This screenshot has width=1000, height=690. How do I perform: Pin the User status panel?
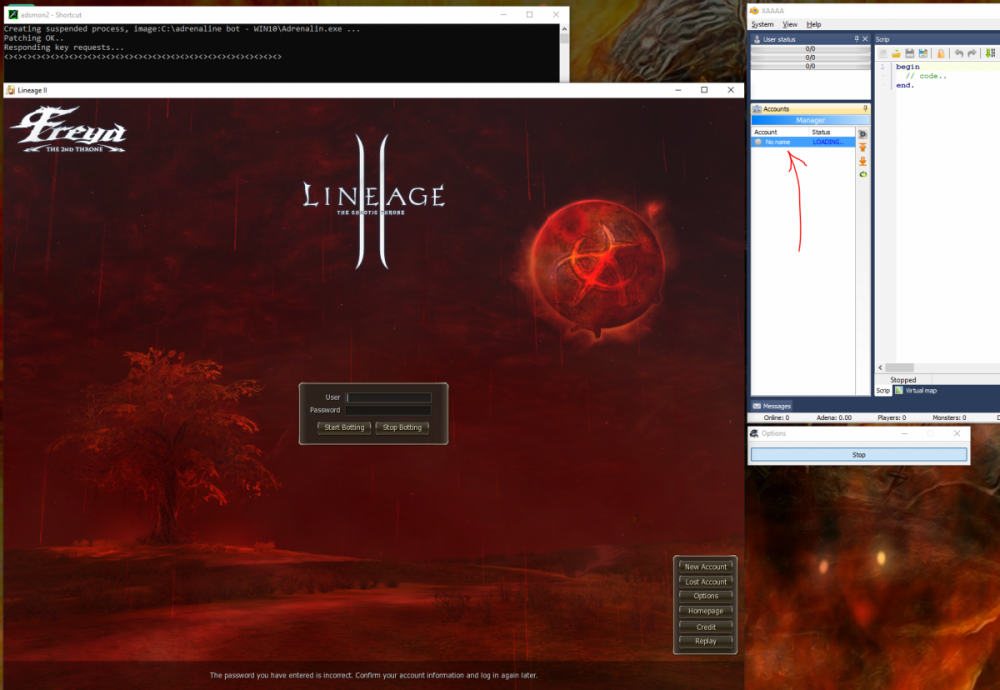(x=856, y=39)
